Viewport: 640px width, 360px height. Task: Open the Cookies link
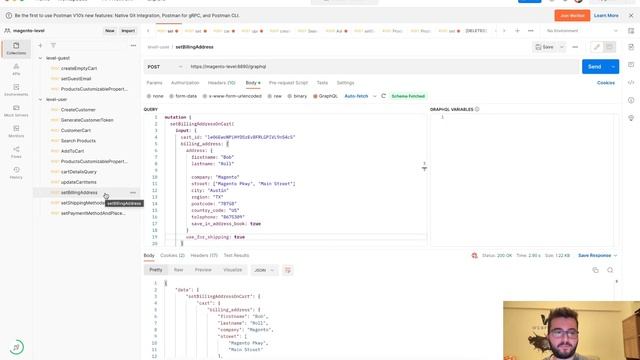click(606, 83)
